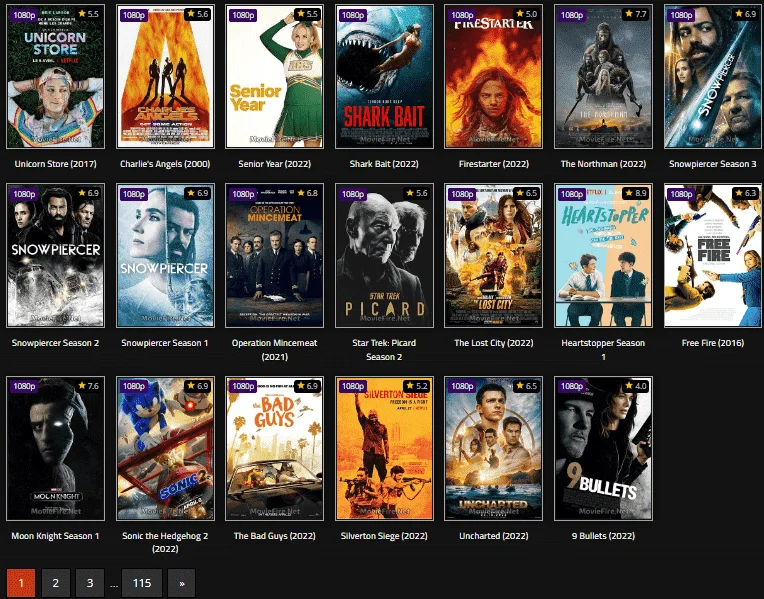Click the 5.0 star rating on Firestarter
The width and height of the screenshot is (764, 599).
click(526, 14)
